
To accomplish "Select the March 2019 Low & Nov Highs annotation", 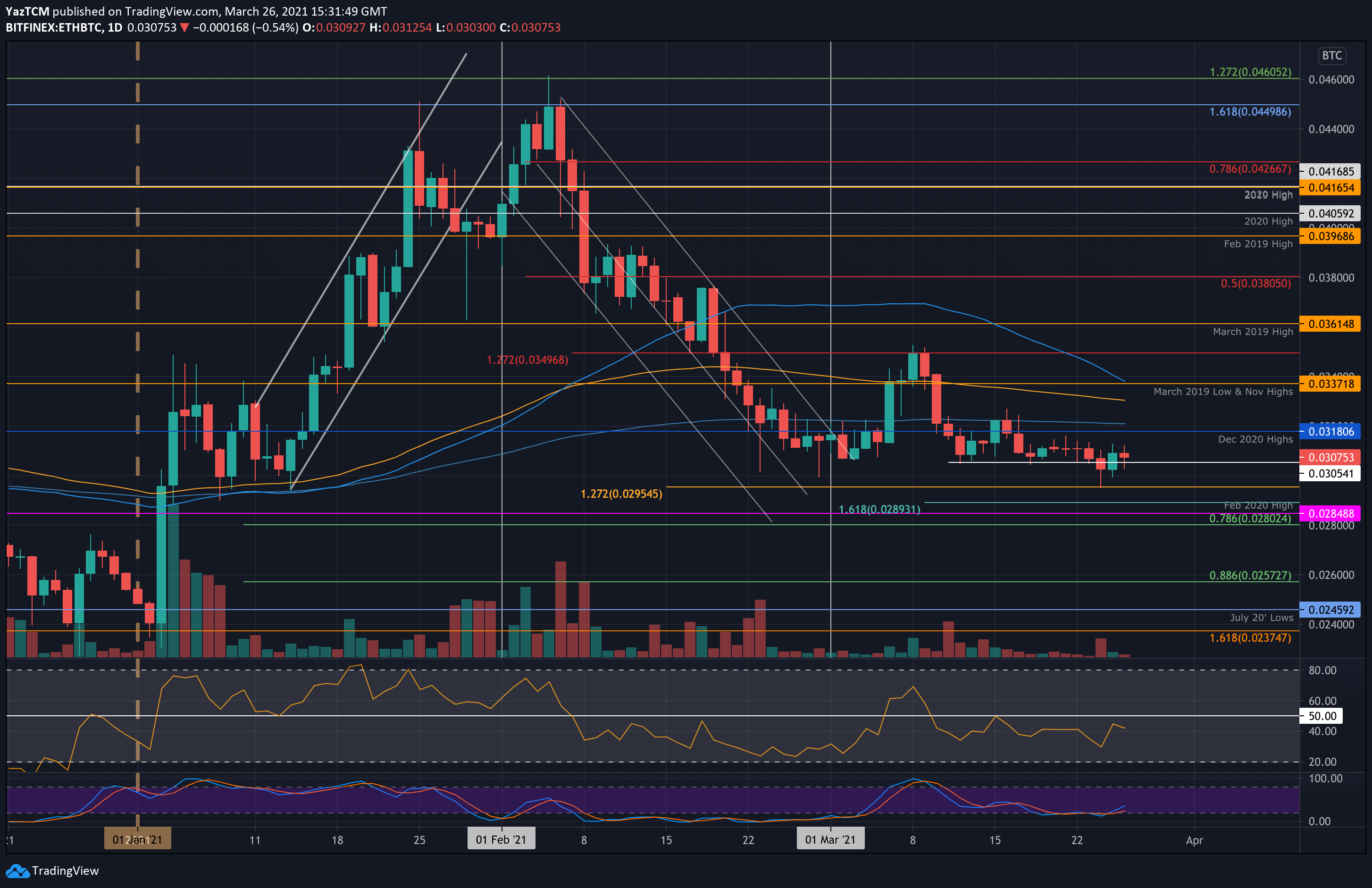I will pos(1223,392).
